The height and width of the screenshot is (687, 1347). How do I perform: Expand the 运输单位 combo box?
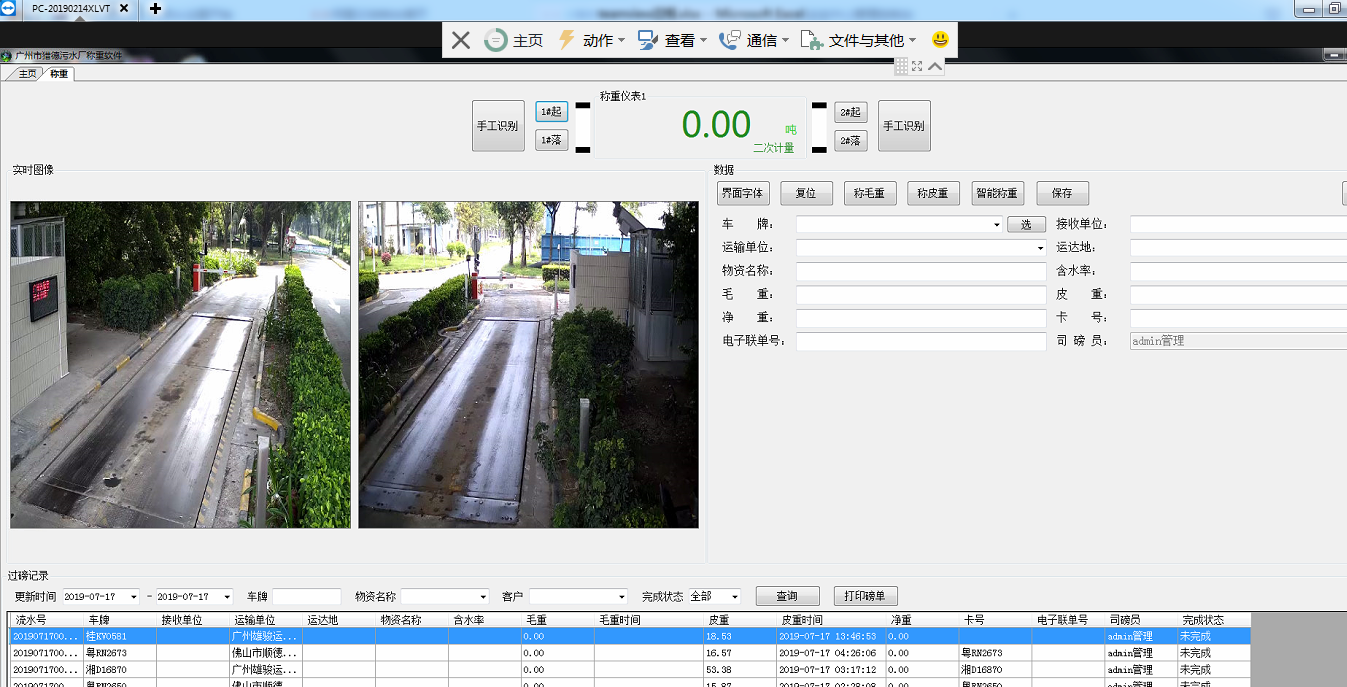click(1040, 248)
